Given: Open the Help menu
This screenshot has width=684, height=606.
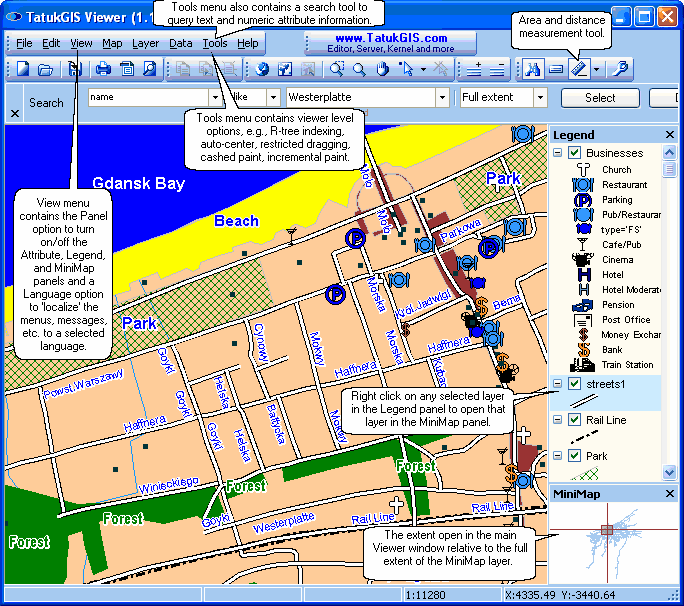Looking at the screenshot, I should coord(248,43).
